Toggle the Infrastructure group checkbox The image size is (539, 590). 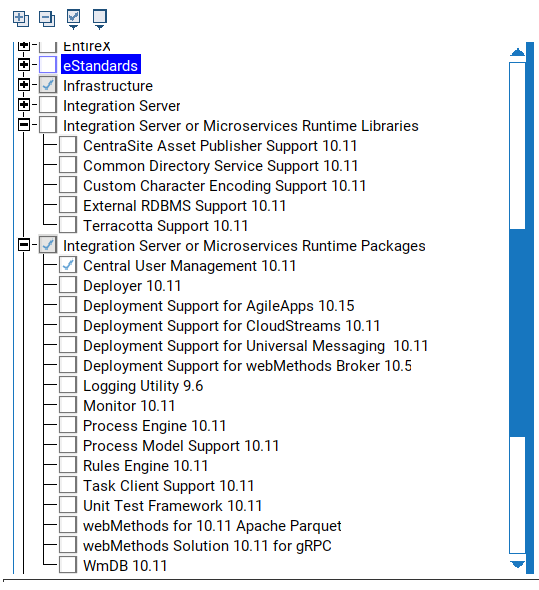pyautogui.click(x=48, y=85)
